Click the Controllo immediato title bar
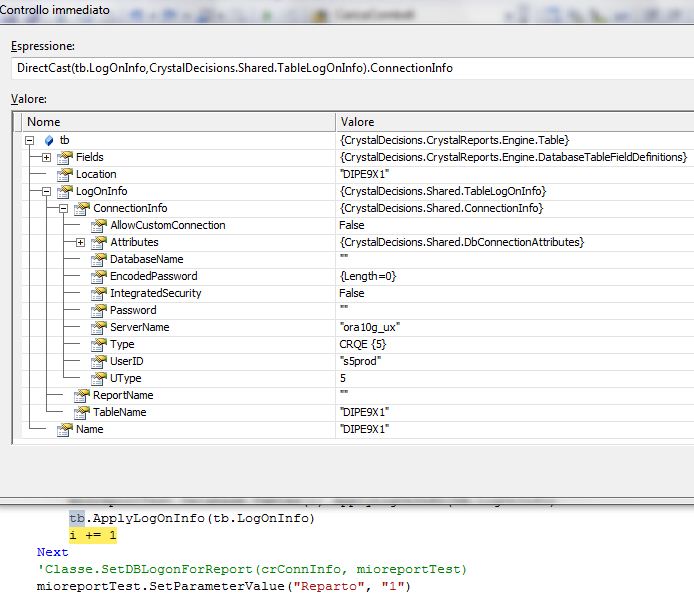The width and height of the screenshot is (694, 596). tap(347, 11)
